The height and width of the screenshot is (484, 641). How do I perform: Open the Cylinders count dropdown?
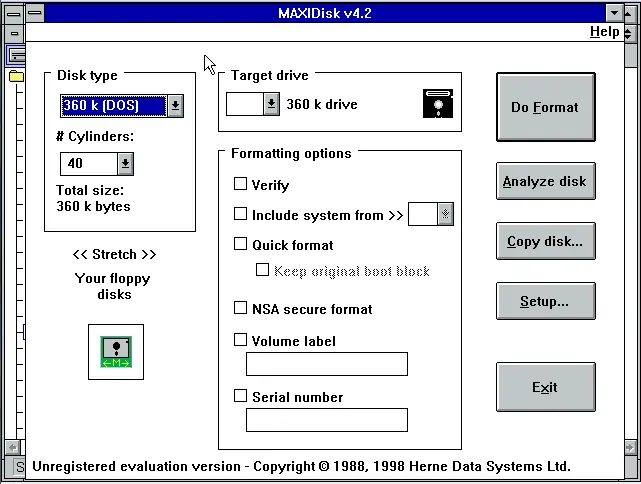coord(125,164)
